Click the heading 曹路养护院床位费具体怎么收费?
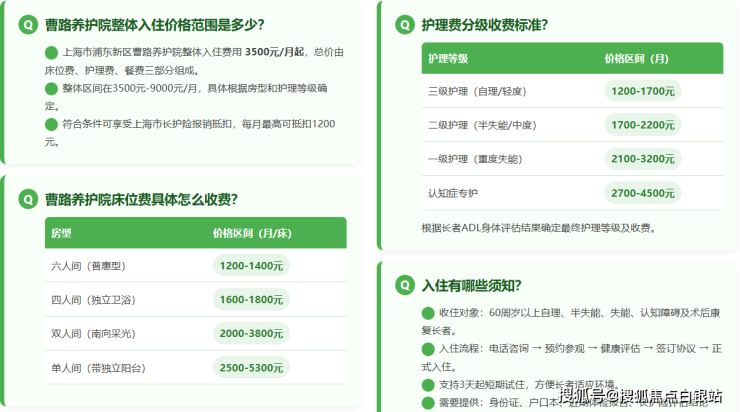 [x=141, y=199]
